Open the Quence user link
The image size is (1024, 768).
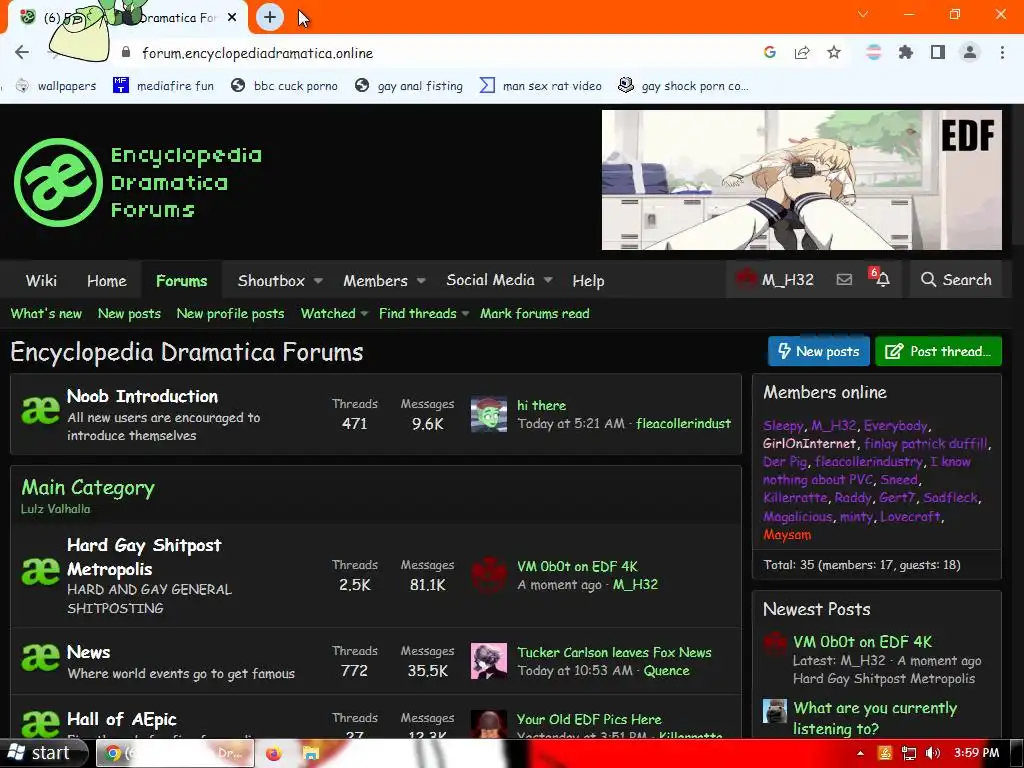coord(667,671)
